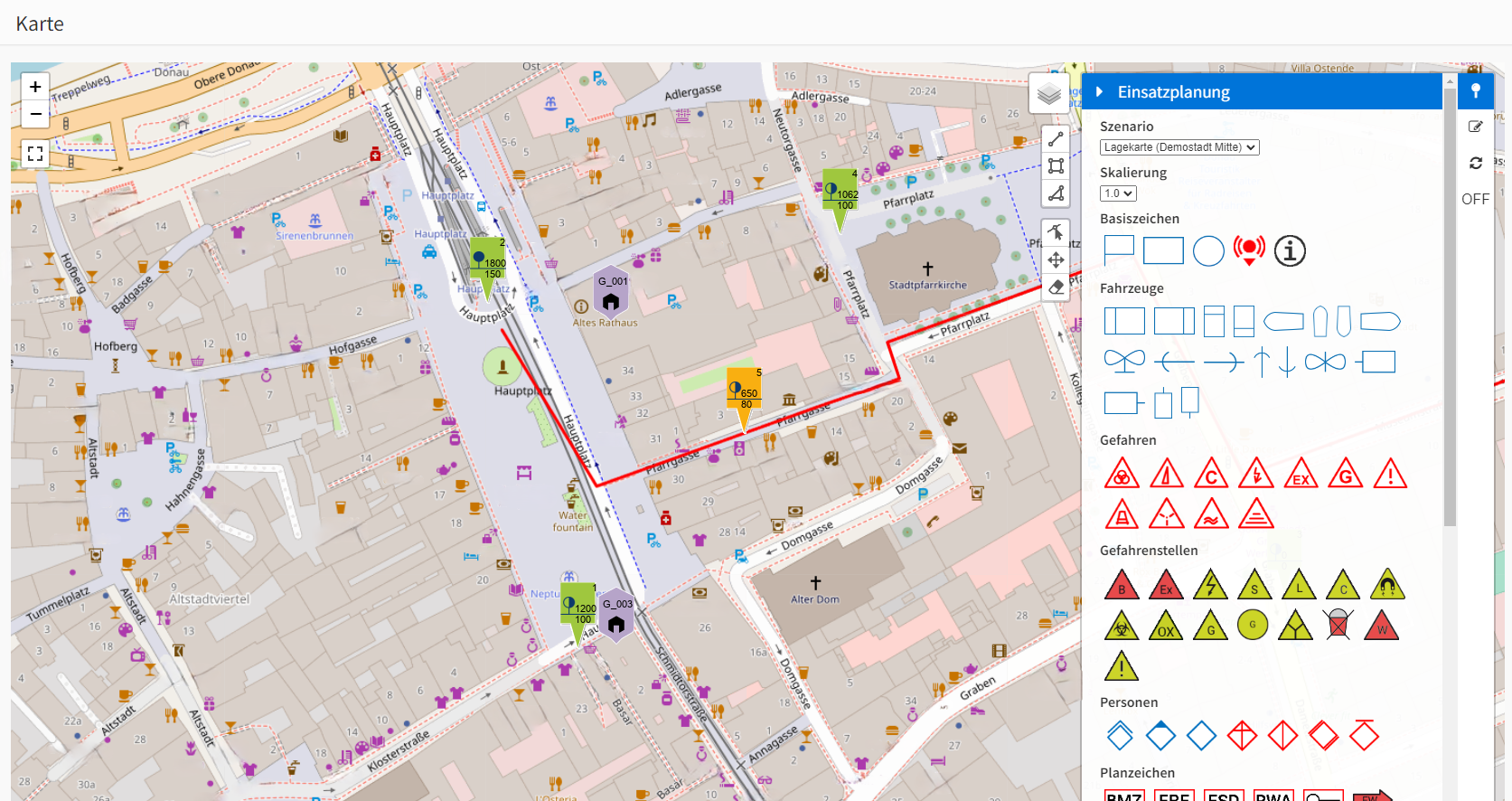Screen dimensions: 1512x801
Task: Pick the circle basic symbol
Action: click(x=1208, y=251)
